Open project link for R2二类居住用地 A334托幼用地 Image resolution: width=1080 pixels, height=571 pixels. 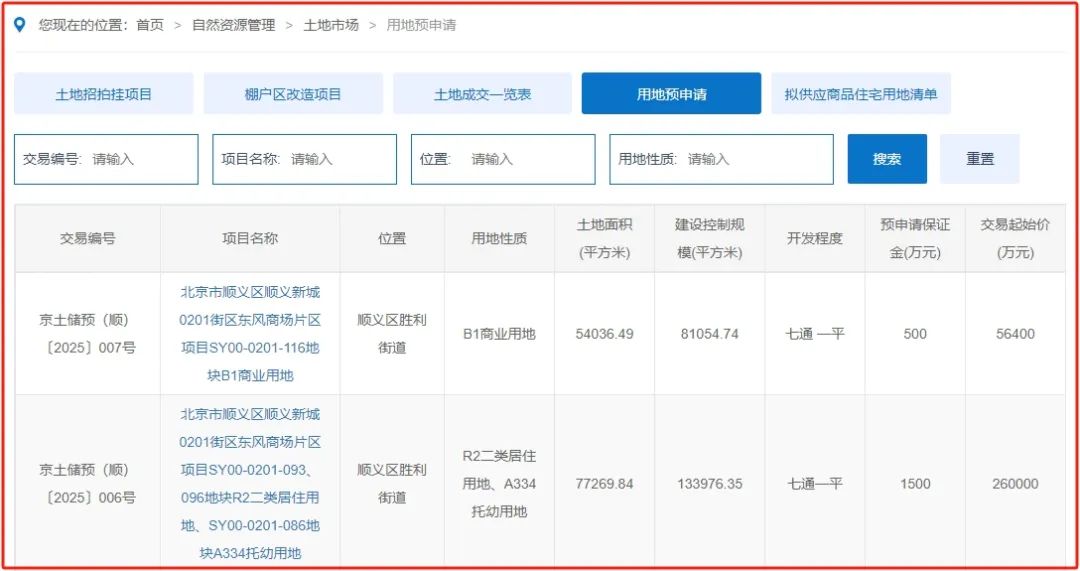point(250,484)
